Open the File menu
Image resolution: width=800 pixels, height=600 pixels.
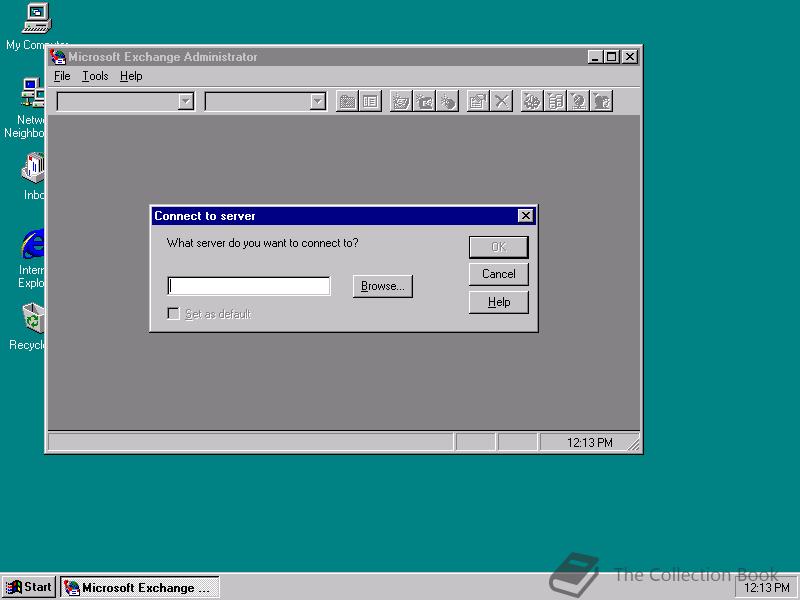click(62, 76)
